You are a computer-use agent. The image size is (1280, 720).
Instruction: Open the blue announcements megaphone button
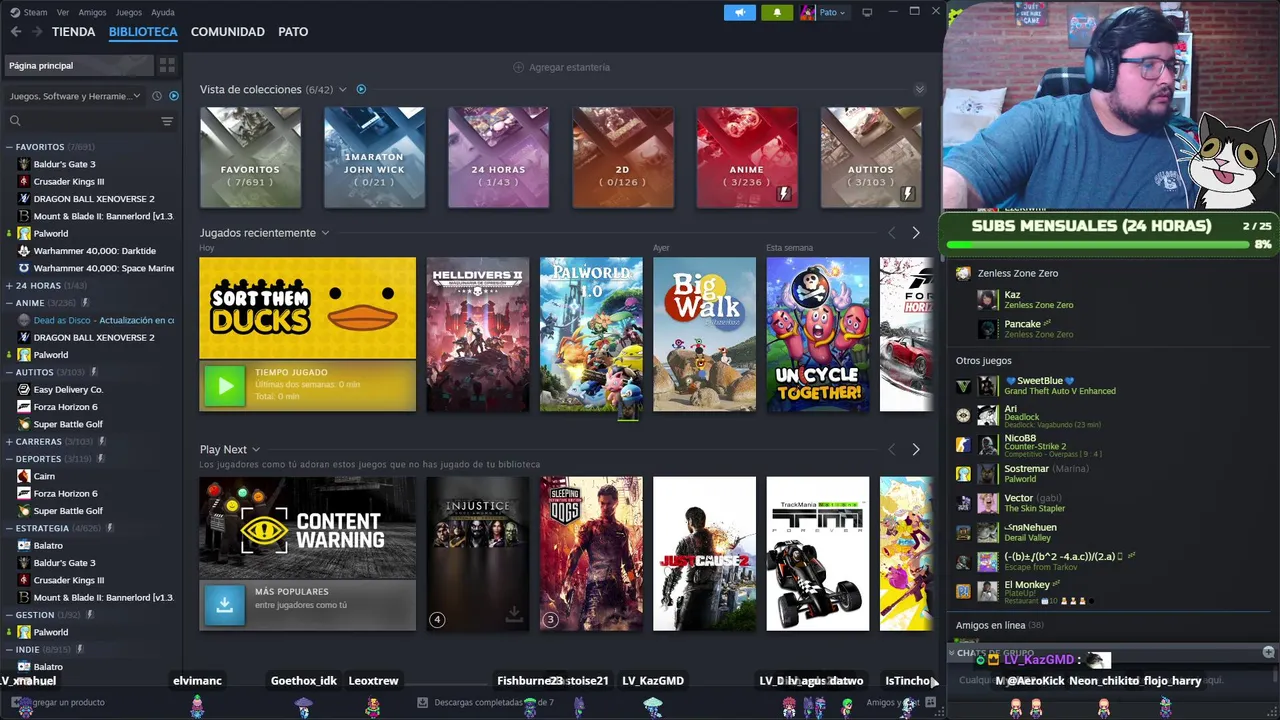pos(740,12)
